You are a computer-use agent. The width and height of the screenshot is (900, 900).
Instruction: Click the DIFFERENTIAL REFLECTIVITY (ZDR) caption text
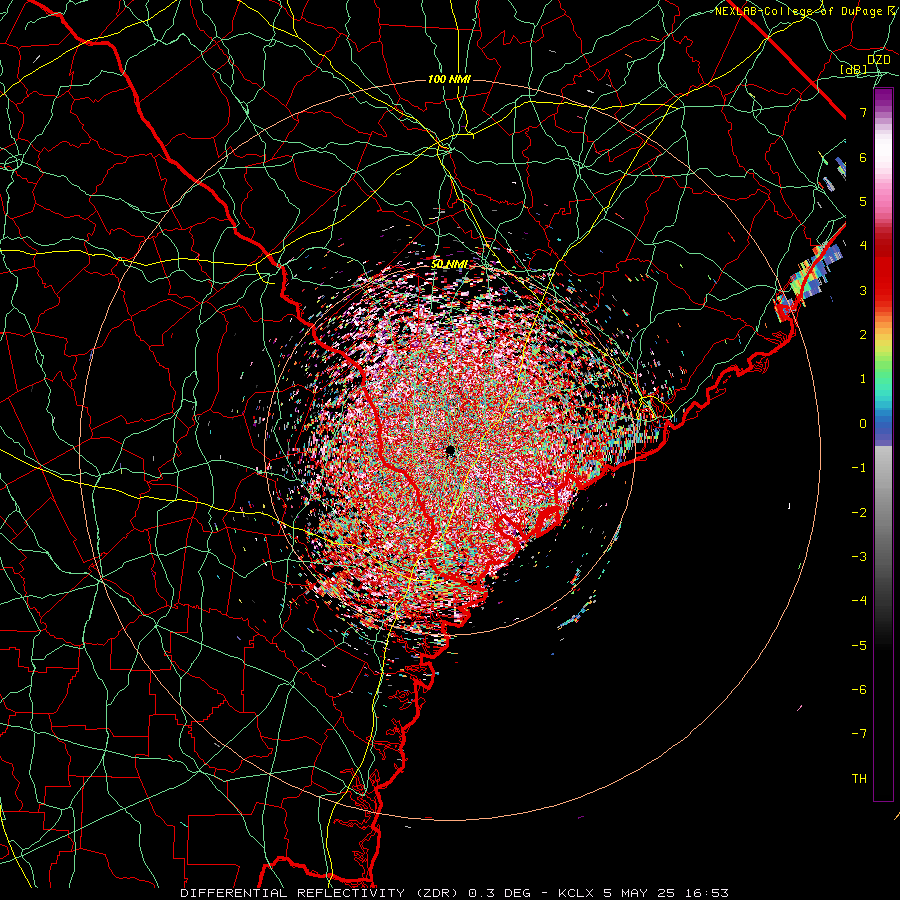click(x=321, y=893)
